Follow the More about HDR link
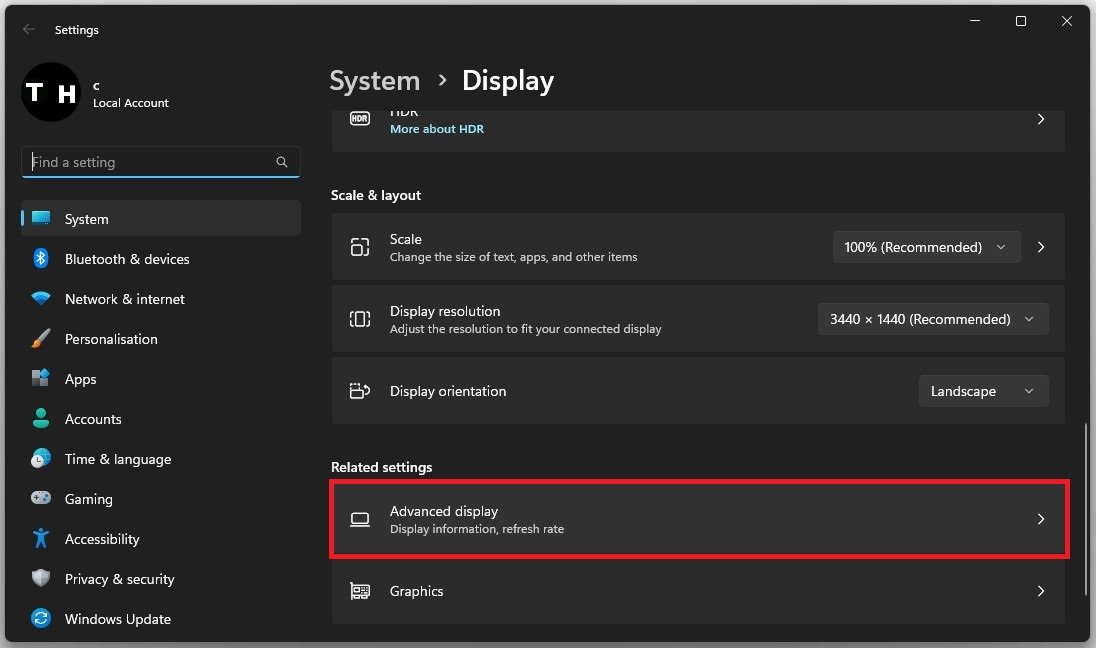The width and height of the screenshot is (1096, 648). pyautogui.click(x=437, y=129)
